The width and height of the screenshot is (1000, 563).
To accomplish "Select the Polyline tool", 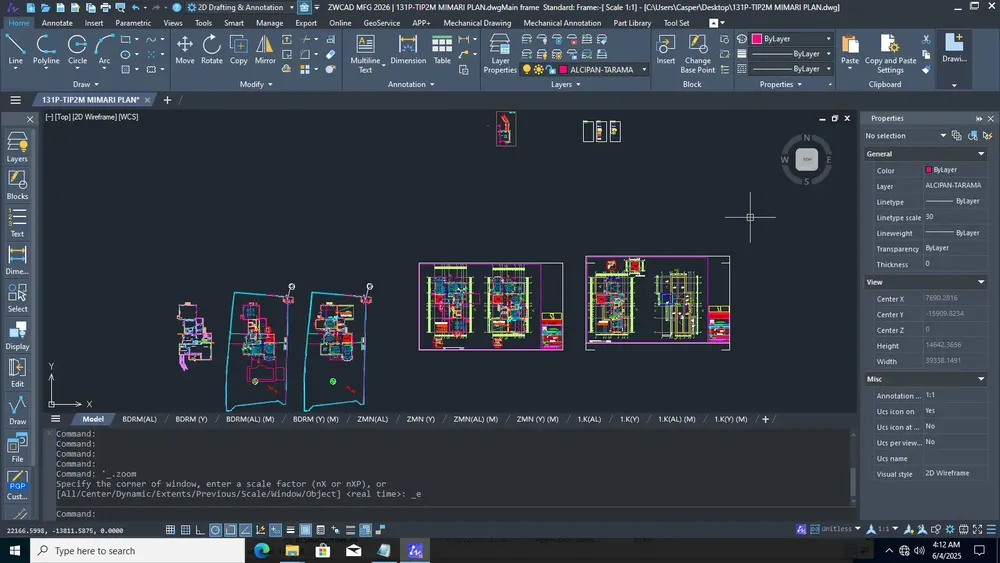I will [45, 50].
